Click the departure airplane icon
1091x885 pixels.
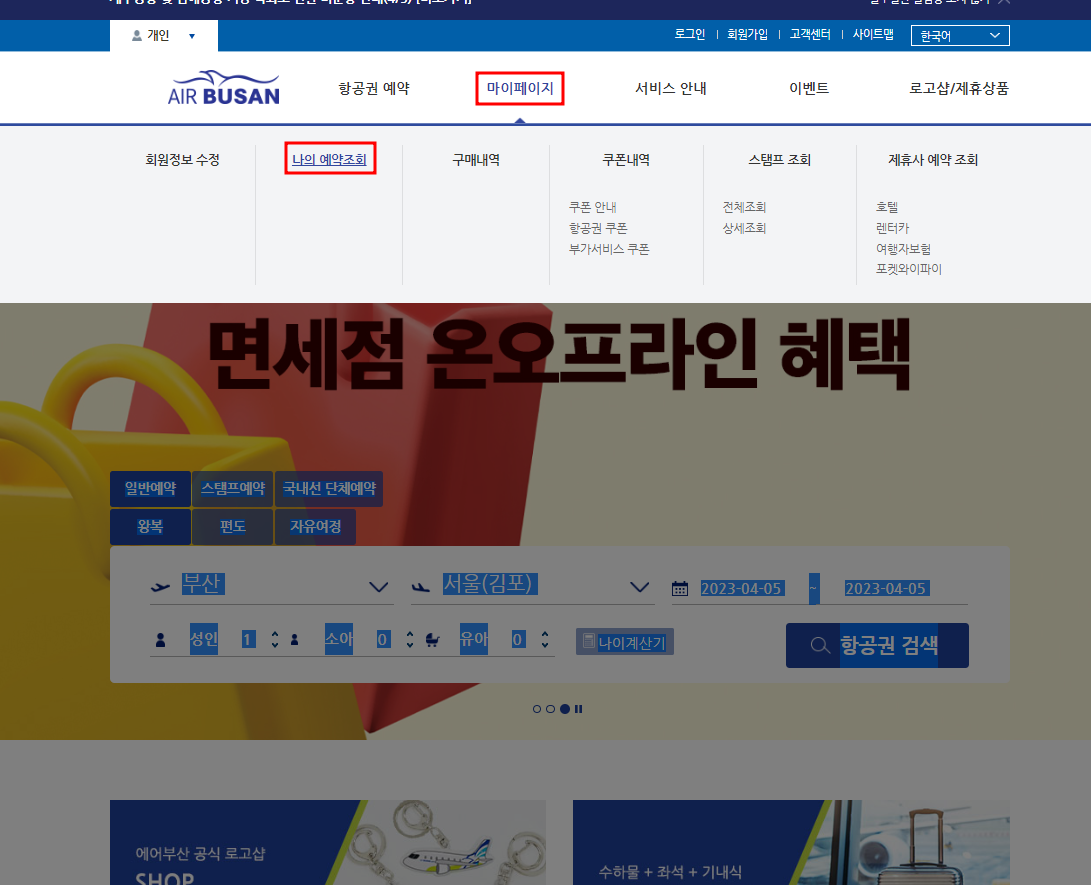(160, 588)
